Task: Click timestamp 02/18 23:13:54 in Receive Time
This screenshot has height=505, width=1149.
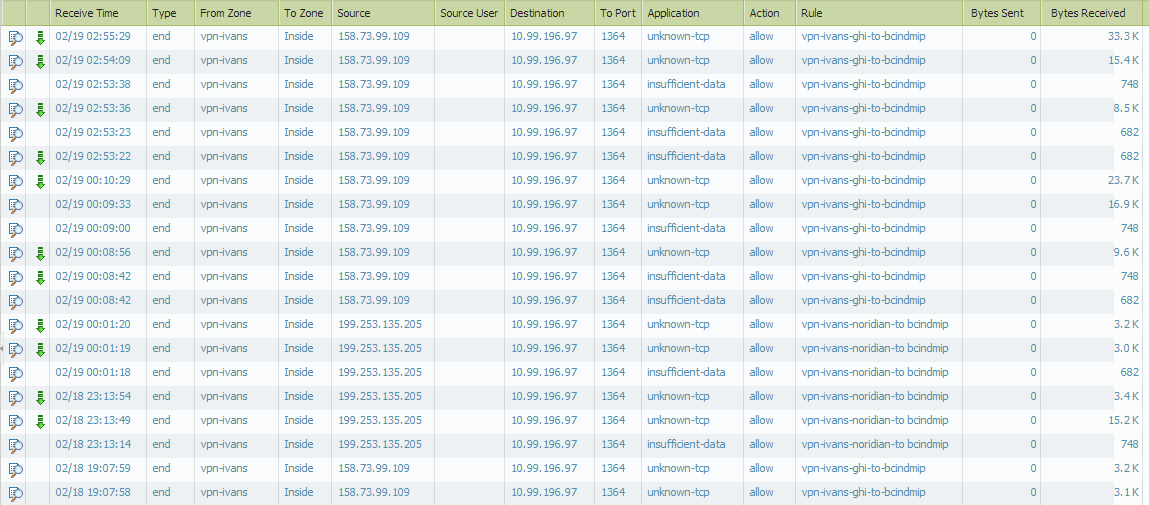Action: tap(93, 397)
